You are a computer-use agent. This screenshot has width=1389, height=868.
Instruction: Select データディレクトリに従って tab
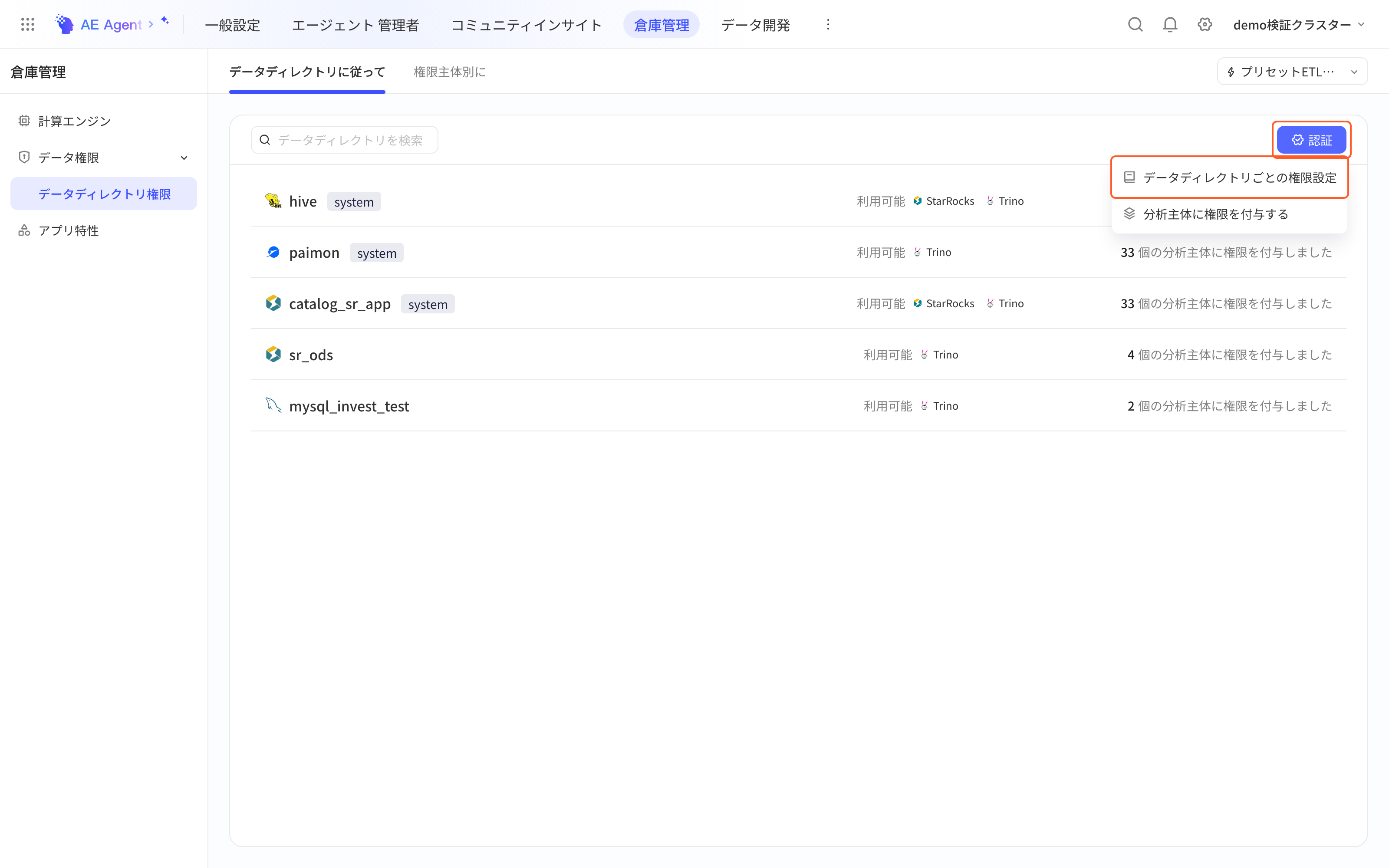coord(307,72)
